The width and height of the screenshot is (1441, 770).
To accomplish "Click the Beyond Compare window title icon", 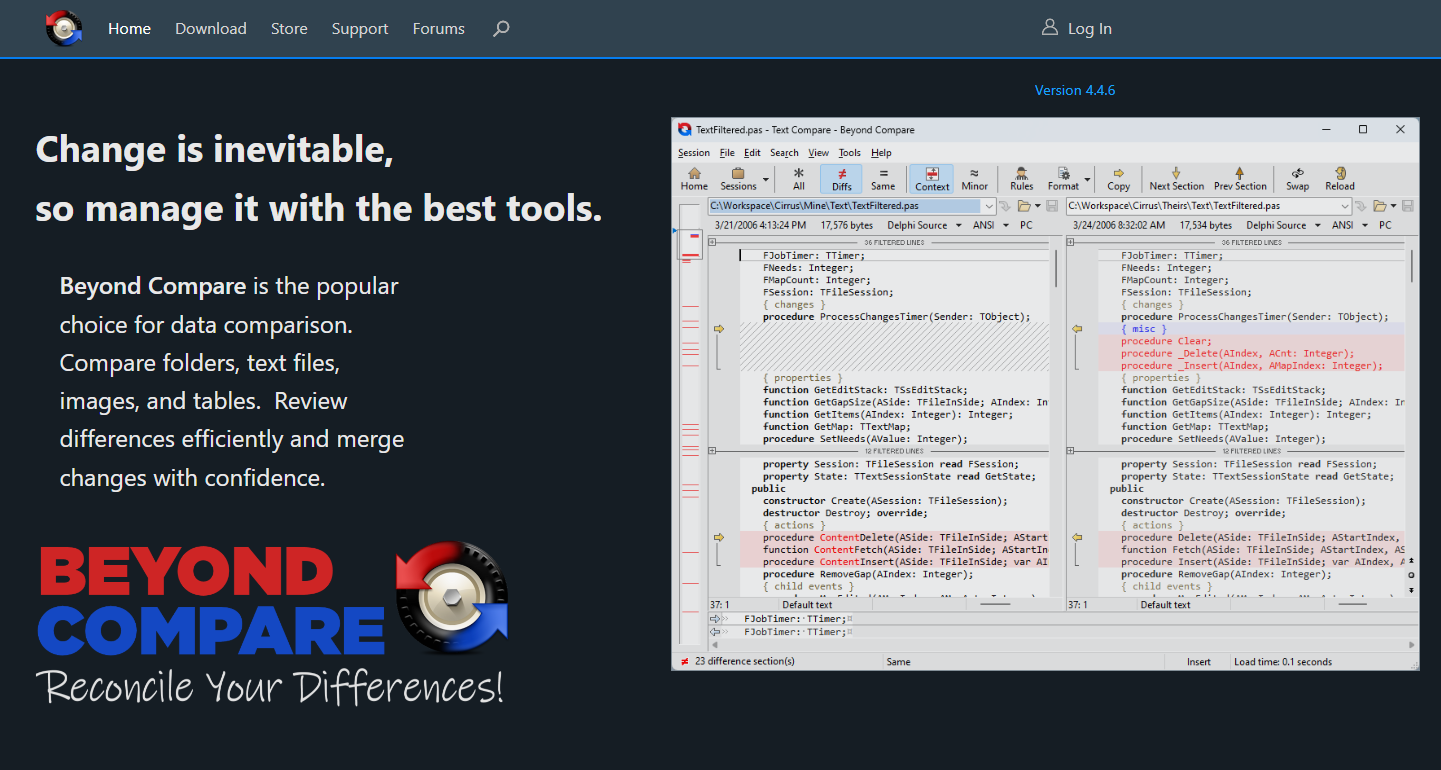I will click(684, 130).
